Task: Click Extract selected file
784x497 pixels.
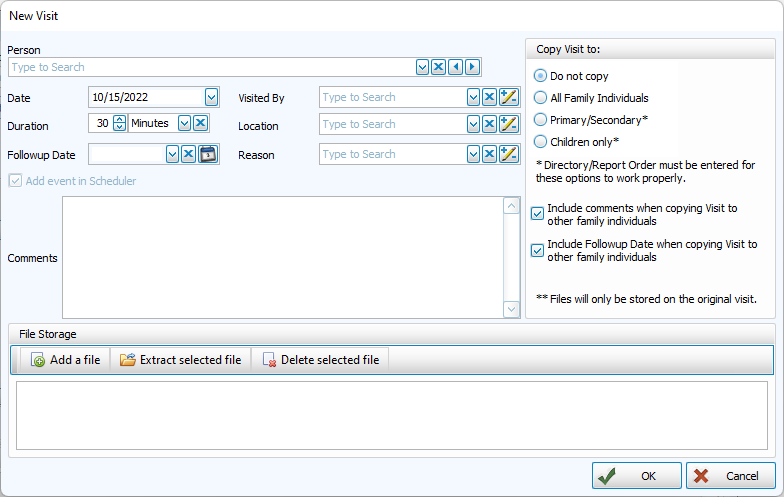Action: 181,360
